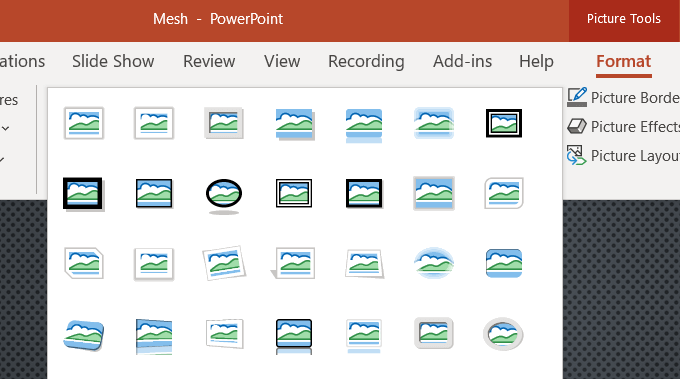Choose the Moderate Frame White picture style
Screen dimensions: 680x379
(x=154, y=264)
